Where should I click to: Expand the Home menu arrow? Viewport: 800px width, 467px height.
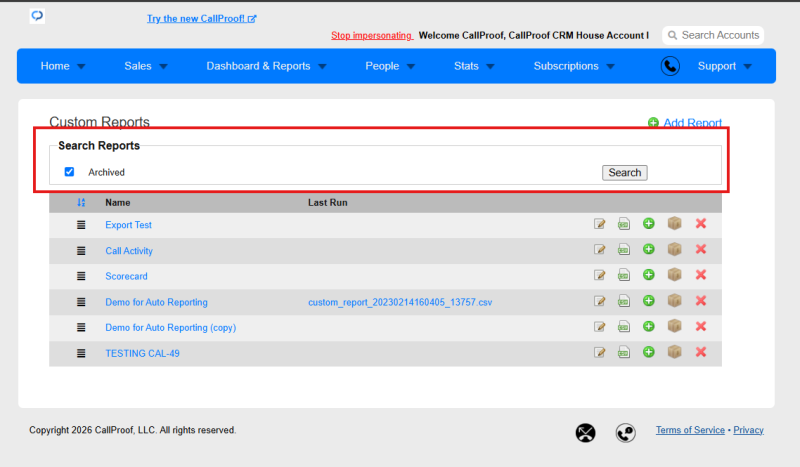pyautogui.click(x=81, y=66)
